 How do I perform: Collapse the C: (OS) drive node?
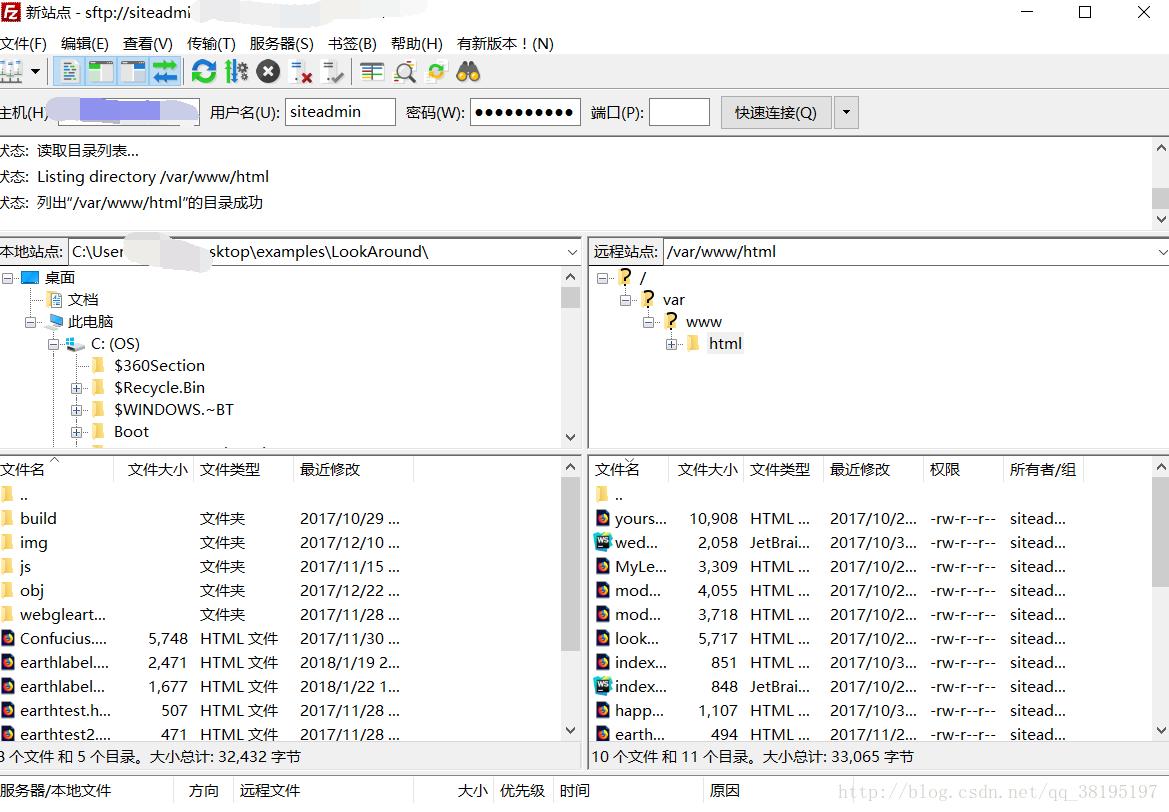click(x=54, y=344)
